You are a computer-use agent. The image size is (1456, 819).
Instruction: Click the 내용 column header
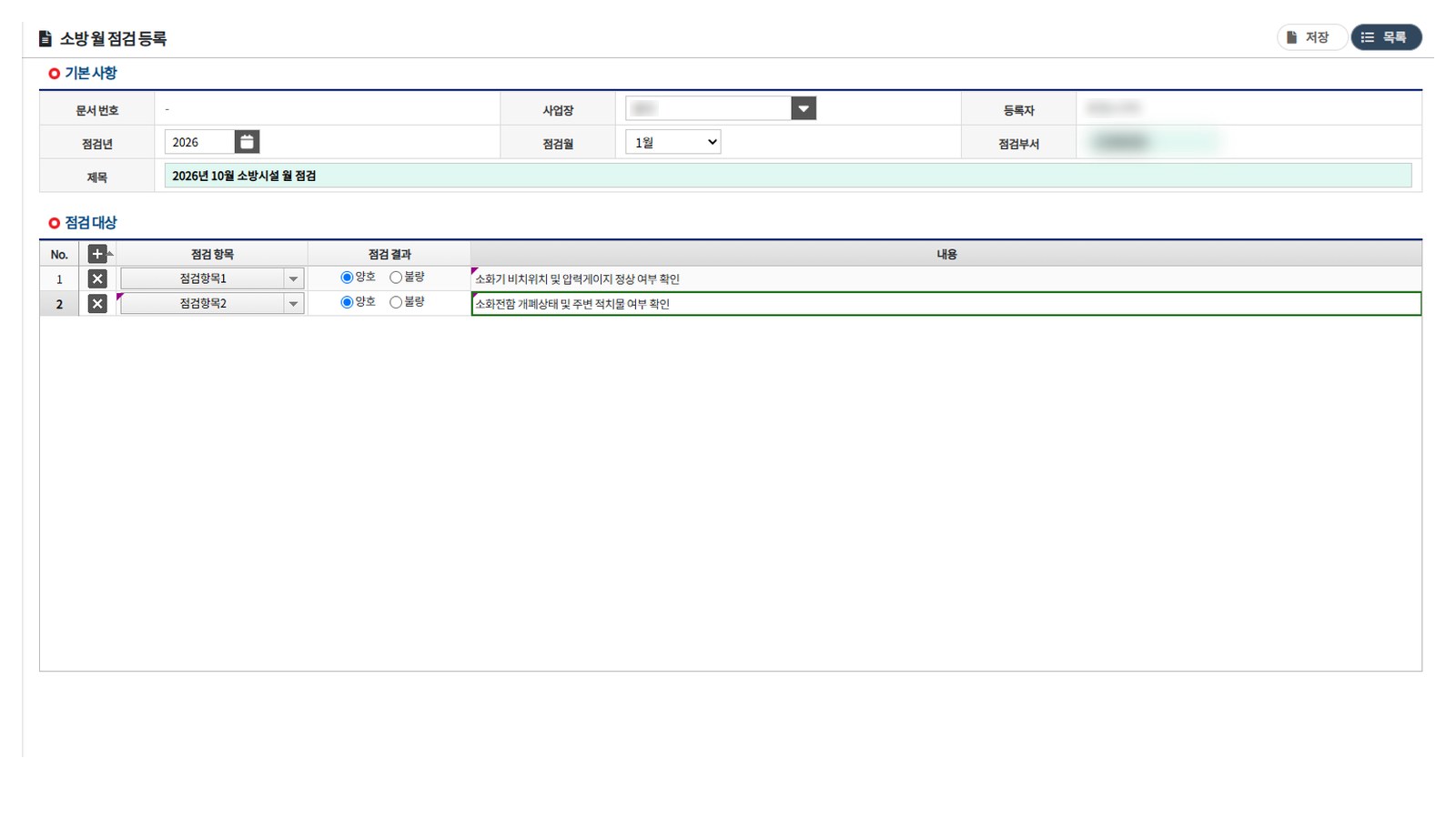click(x=946, y=254)
